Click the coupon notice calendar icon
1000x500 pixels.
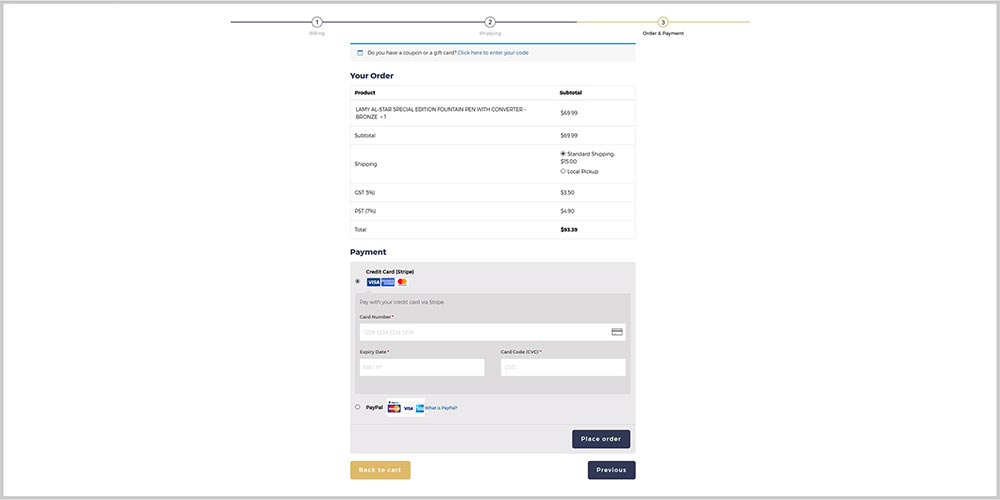click(360, 53)
